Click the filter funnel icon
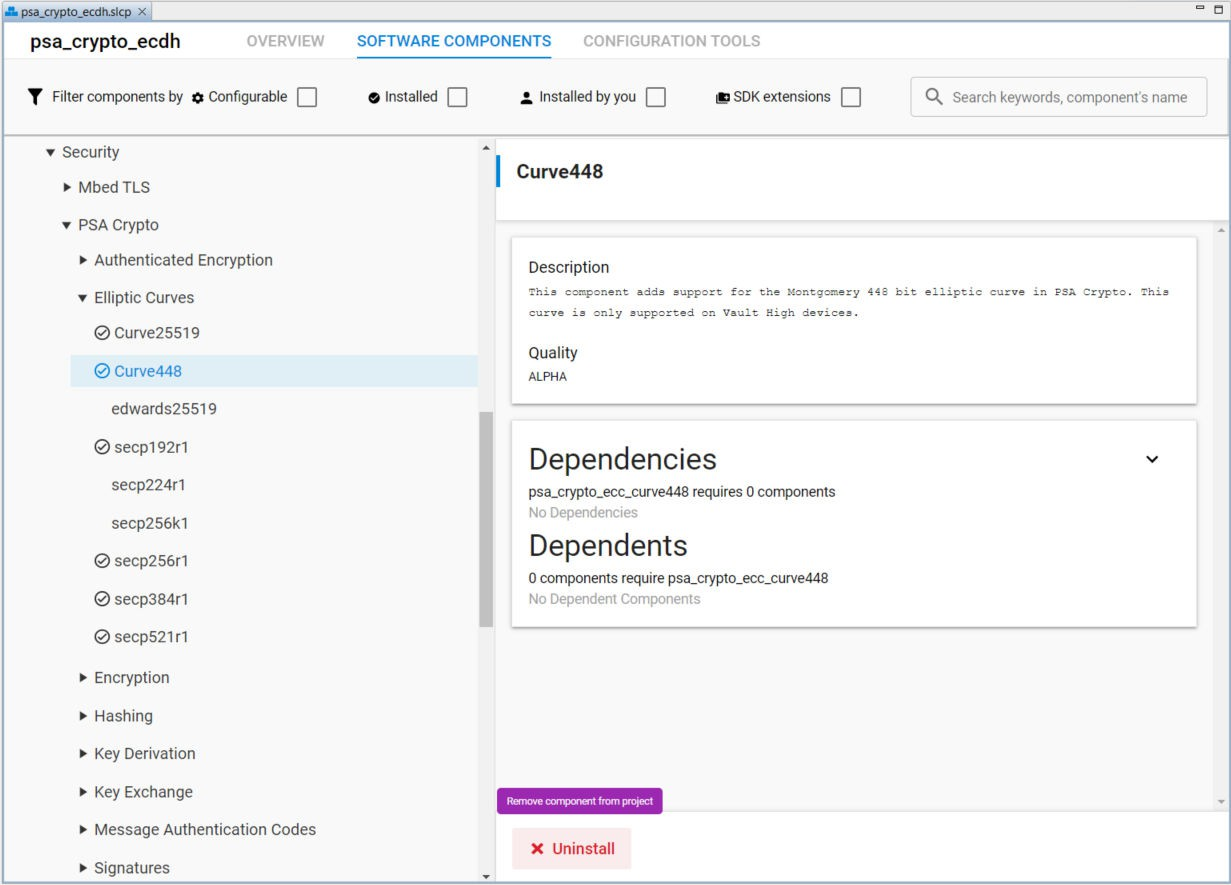1231x885 pixels. 34,96
